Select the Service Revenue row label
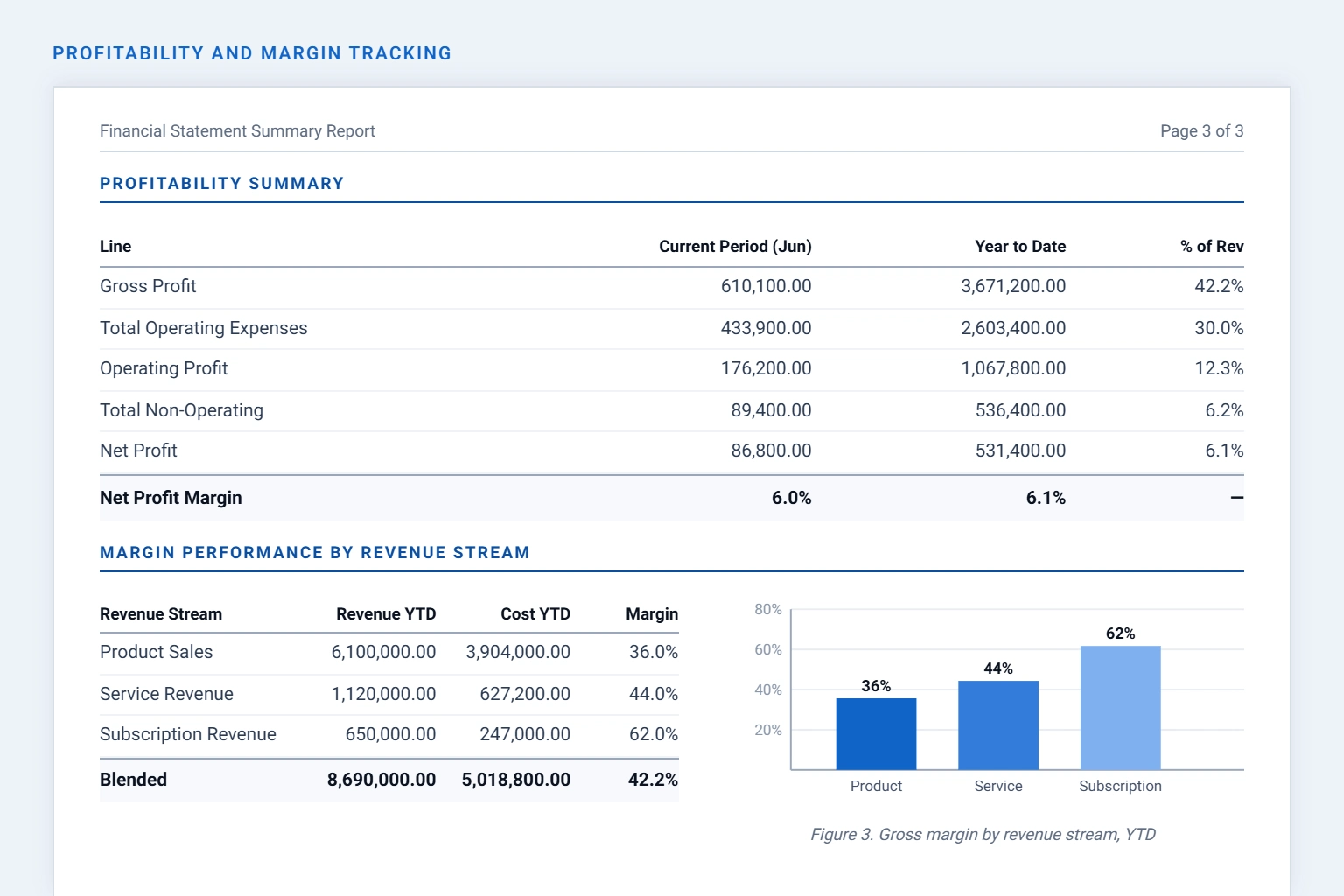Image resolution: width=1344 pixels, height=896 pixels. (x=166, y=694)
